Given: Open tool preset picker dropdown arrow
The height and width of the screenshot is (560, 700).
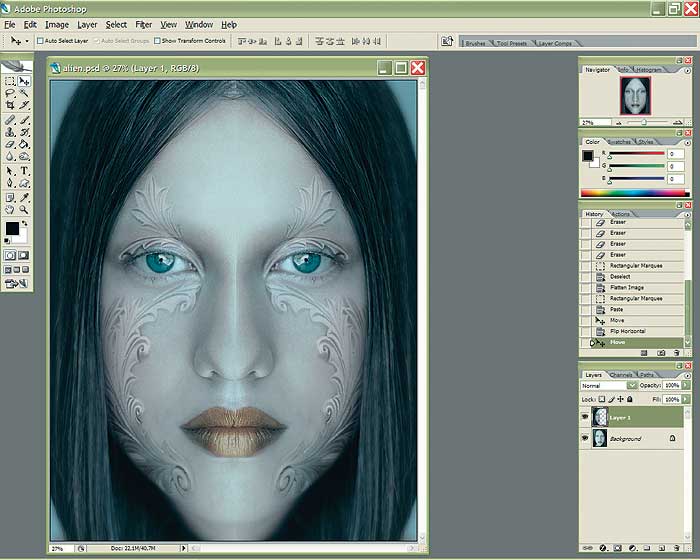Looking at the screenshot, I should click(x=27, y=41).
